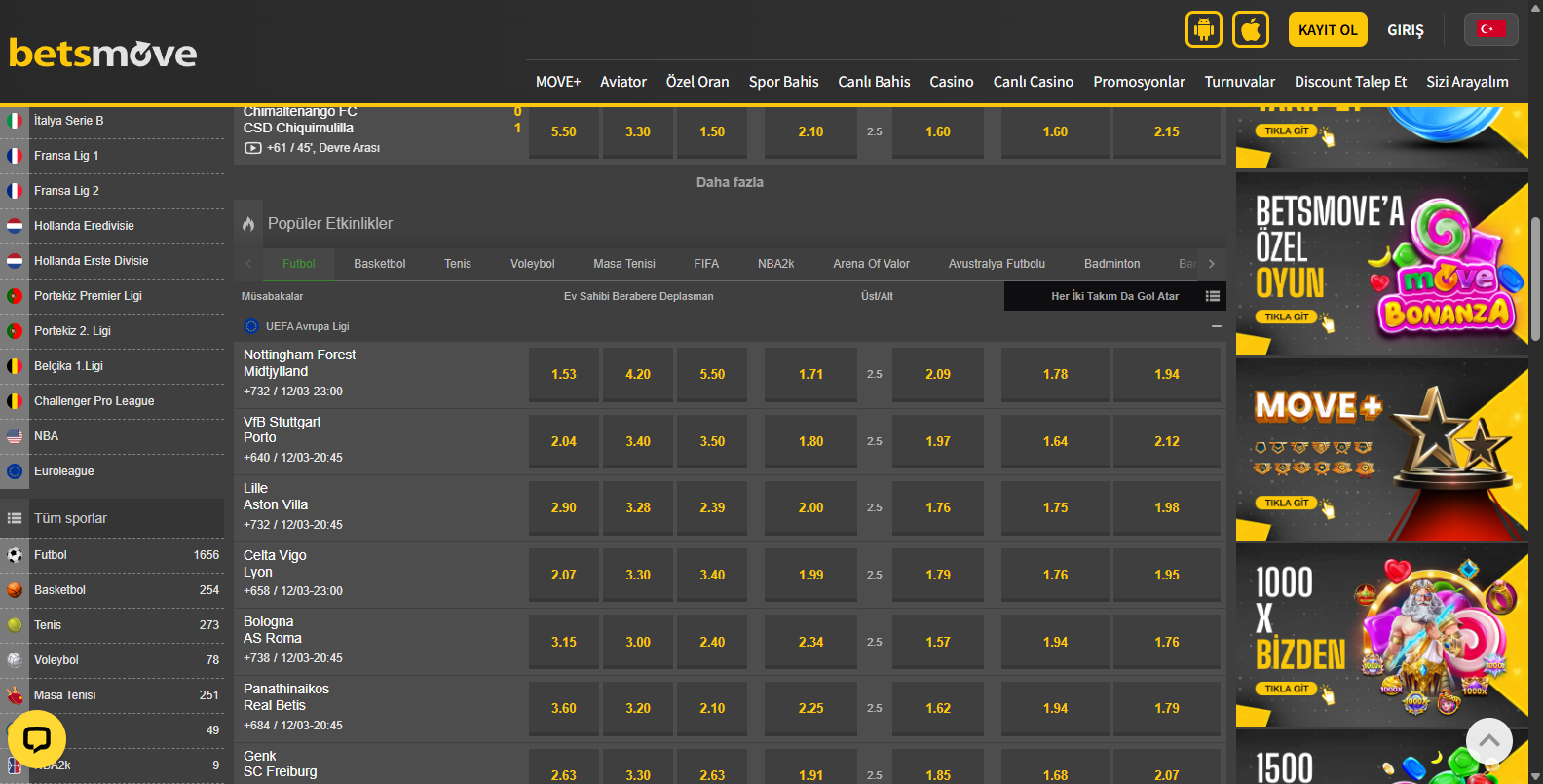The width and height of the screenshot is (1543, 784).
Task: Open Portekiz 2. Ligi in sidebar
Action: tap(72, 331)
